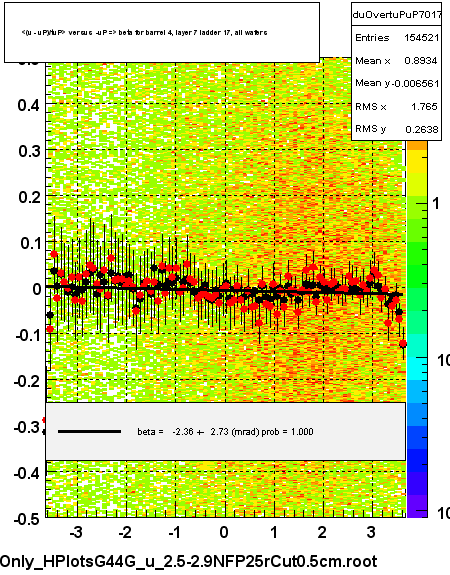
Task: Select the duOvertuPuP7017 stats box title
Action: [x=396, y=14]
